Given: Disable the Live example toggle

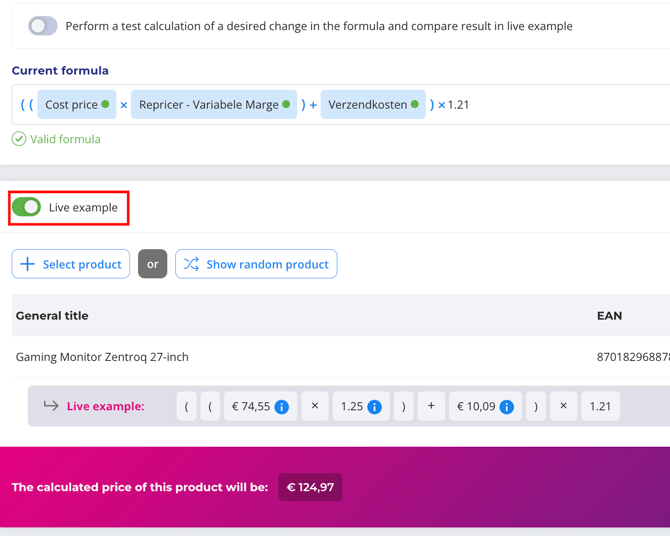Looking at the screenshot, I should point(27,207).
